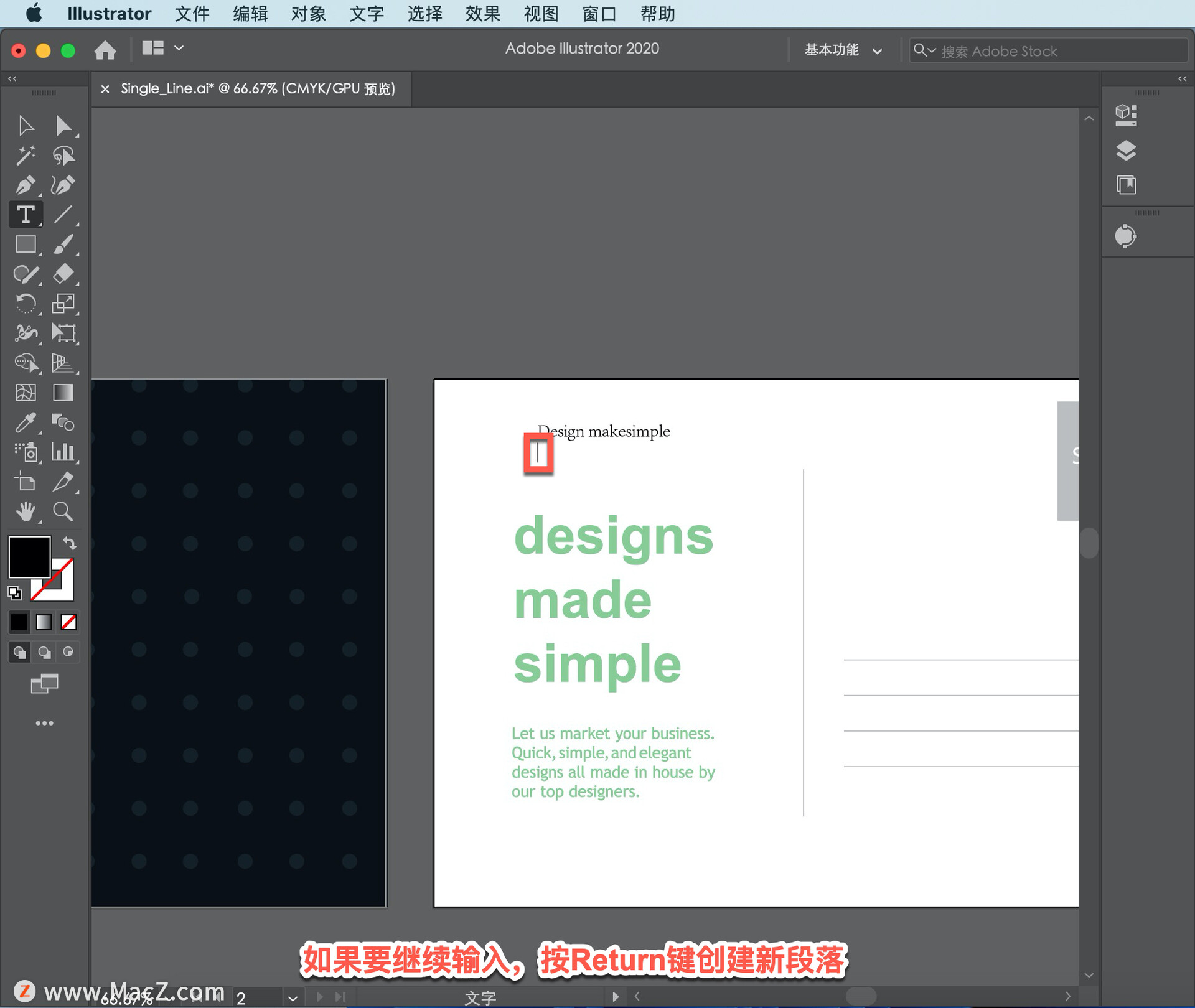
Task: Open the 窗口 menu
Action: point(599,14)
